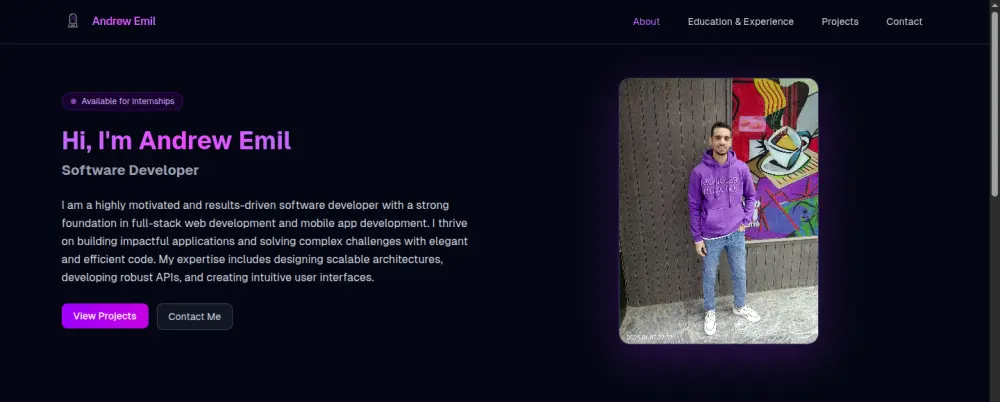Click the Software Developer subtitle
The image size is (1000, 402).
point(130,170)
